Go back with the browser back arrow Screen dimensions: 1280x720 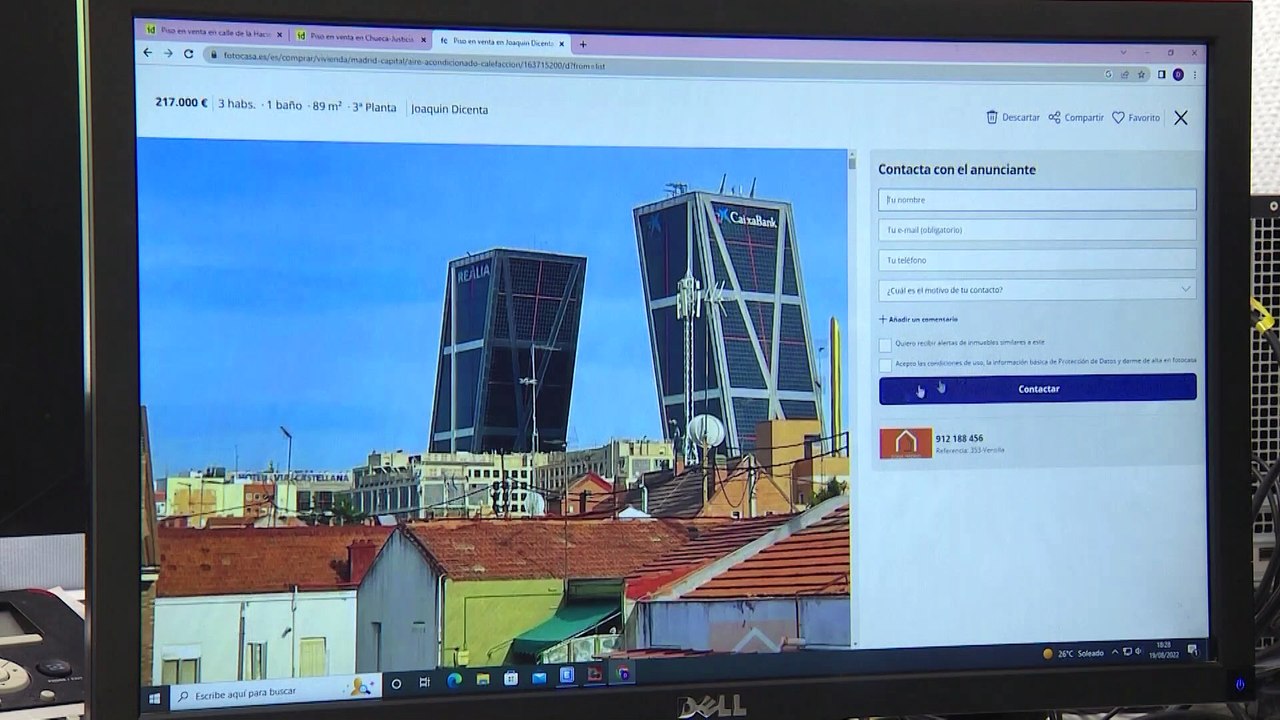click(x=148, y=53)
